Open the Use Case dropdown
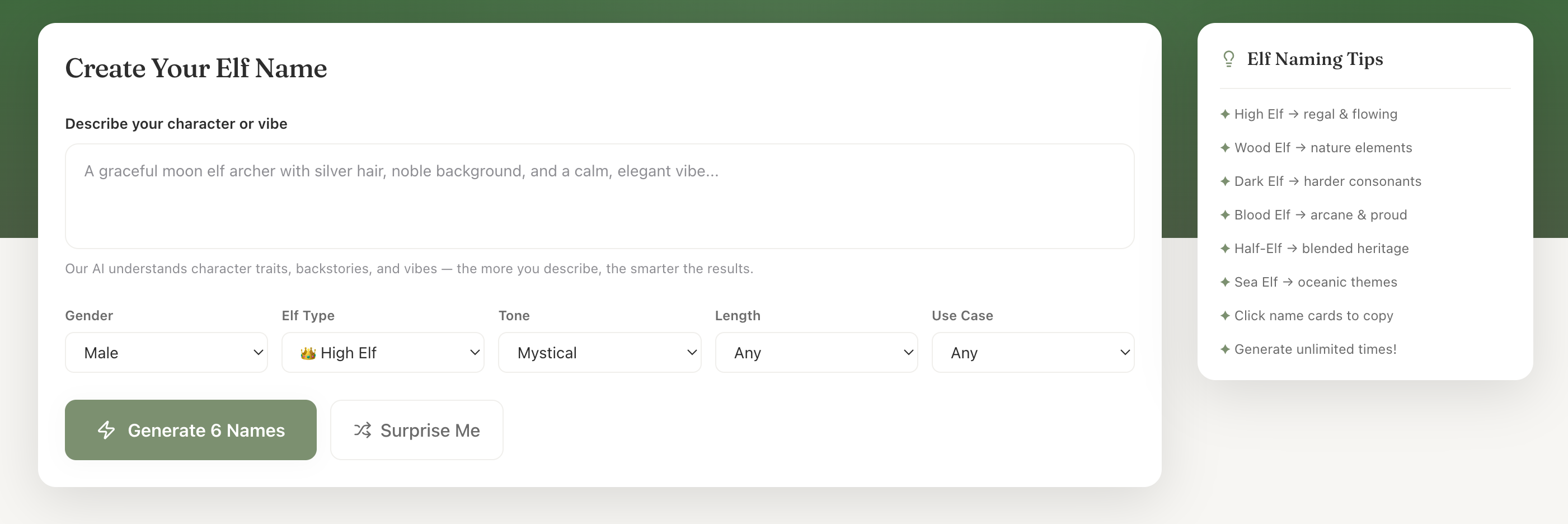Image resolution: width=1568 pixels, height=524 pixels. (x=1032, y=352)
